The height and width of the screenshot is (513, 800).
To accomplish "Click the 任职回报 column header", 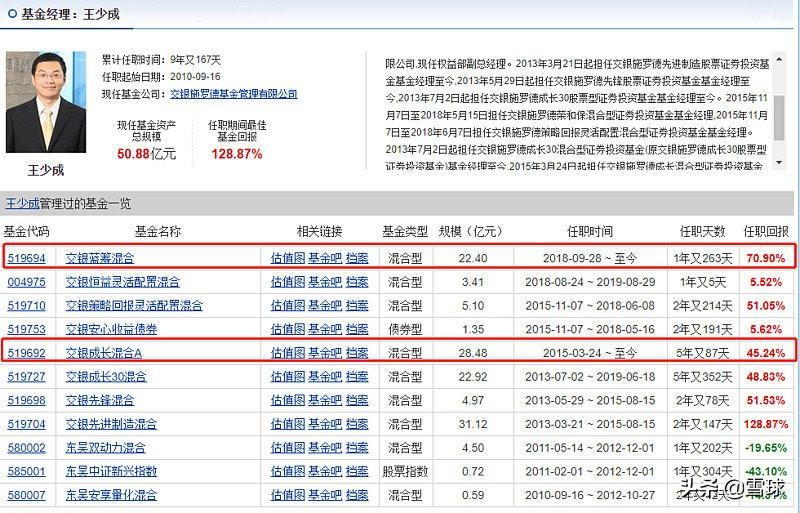I will [x=766, y=232].
